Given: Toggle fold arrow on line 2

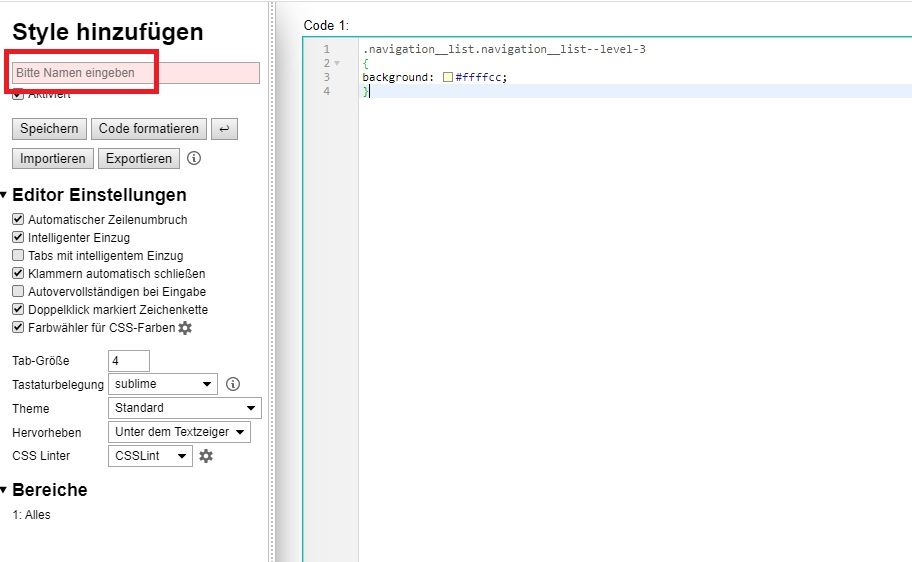Looking at the screenshot, I should pos(338,63).
